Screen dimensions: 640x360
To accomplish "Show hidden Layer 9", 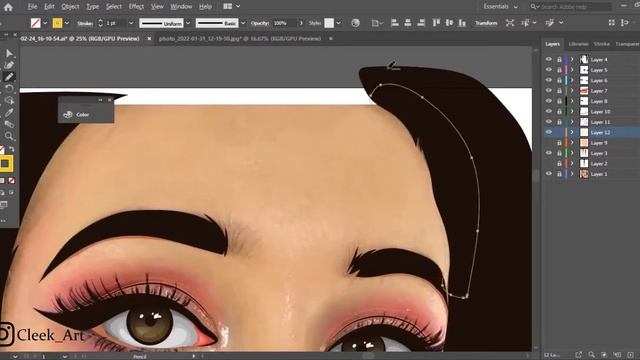I will coord(549,143).
